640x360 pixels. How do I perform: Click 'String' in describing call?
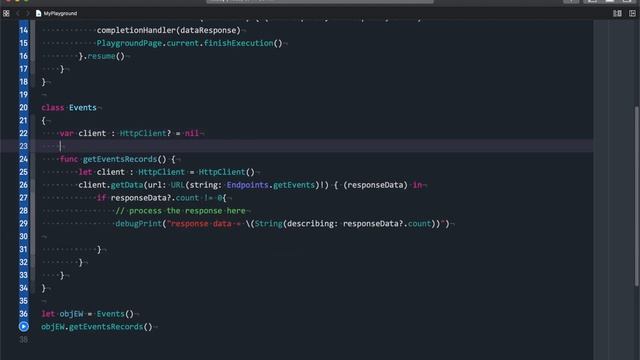269,224
